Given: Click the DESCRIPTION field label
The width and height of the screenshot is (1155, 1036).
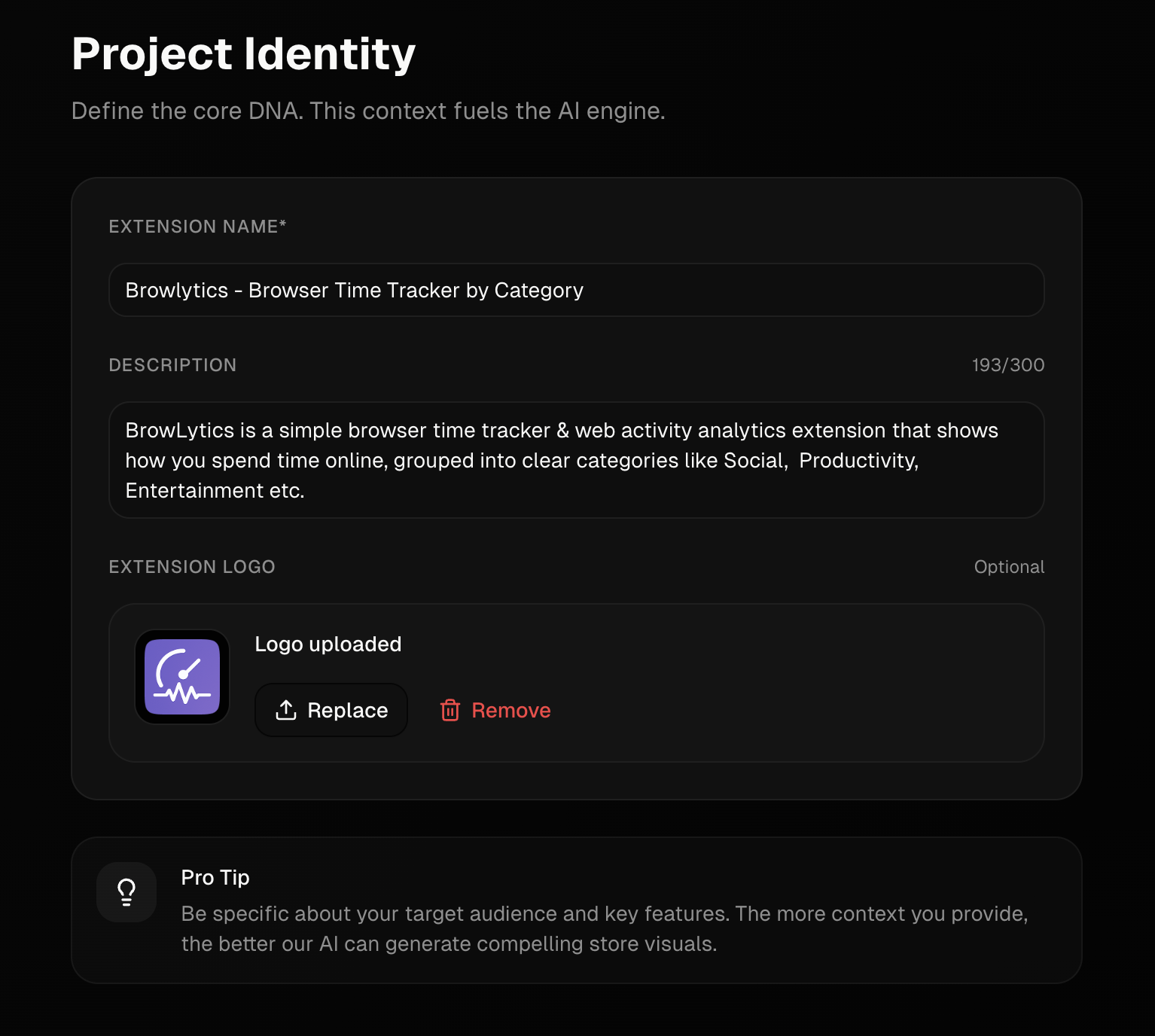Looking at the screenshot, I should (x=172, y=364).
